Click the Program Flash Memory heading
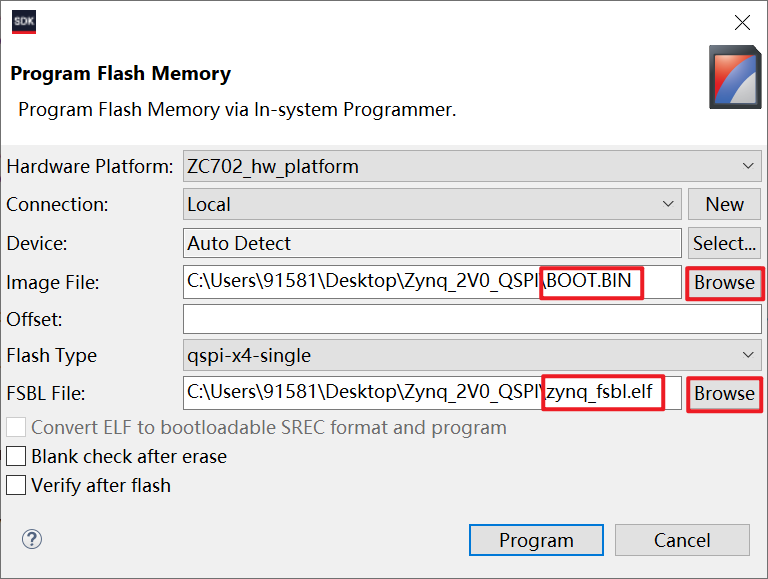This screenshot has height=579, width=768. 120,74
